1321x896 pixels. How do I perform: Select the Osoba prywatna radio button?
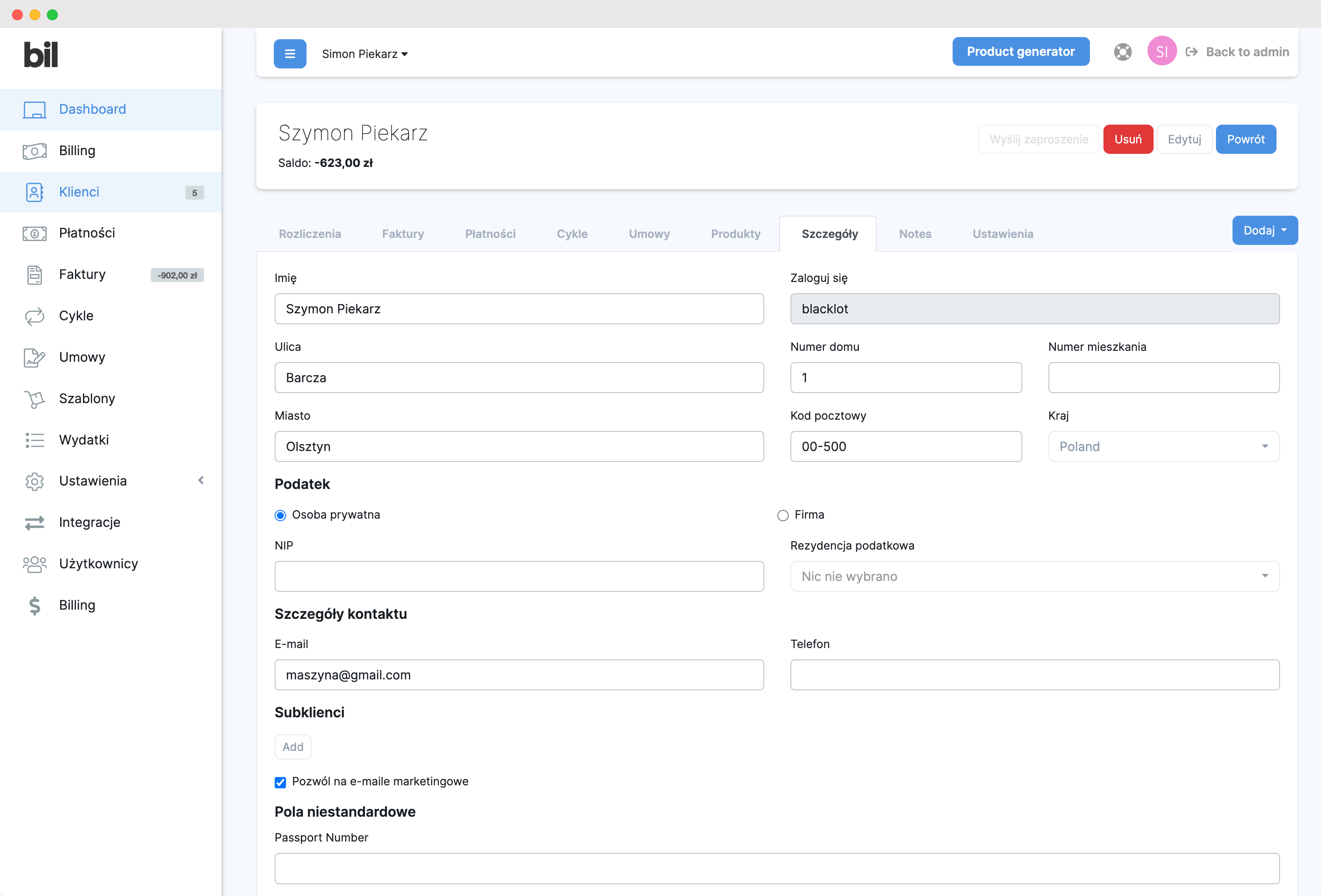pyautogui.click(x=280, y=515)
